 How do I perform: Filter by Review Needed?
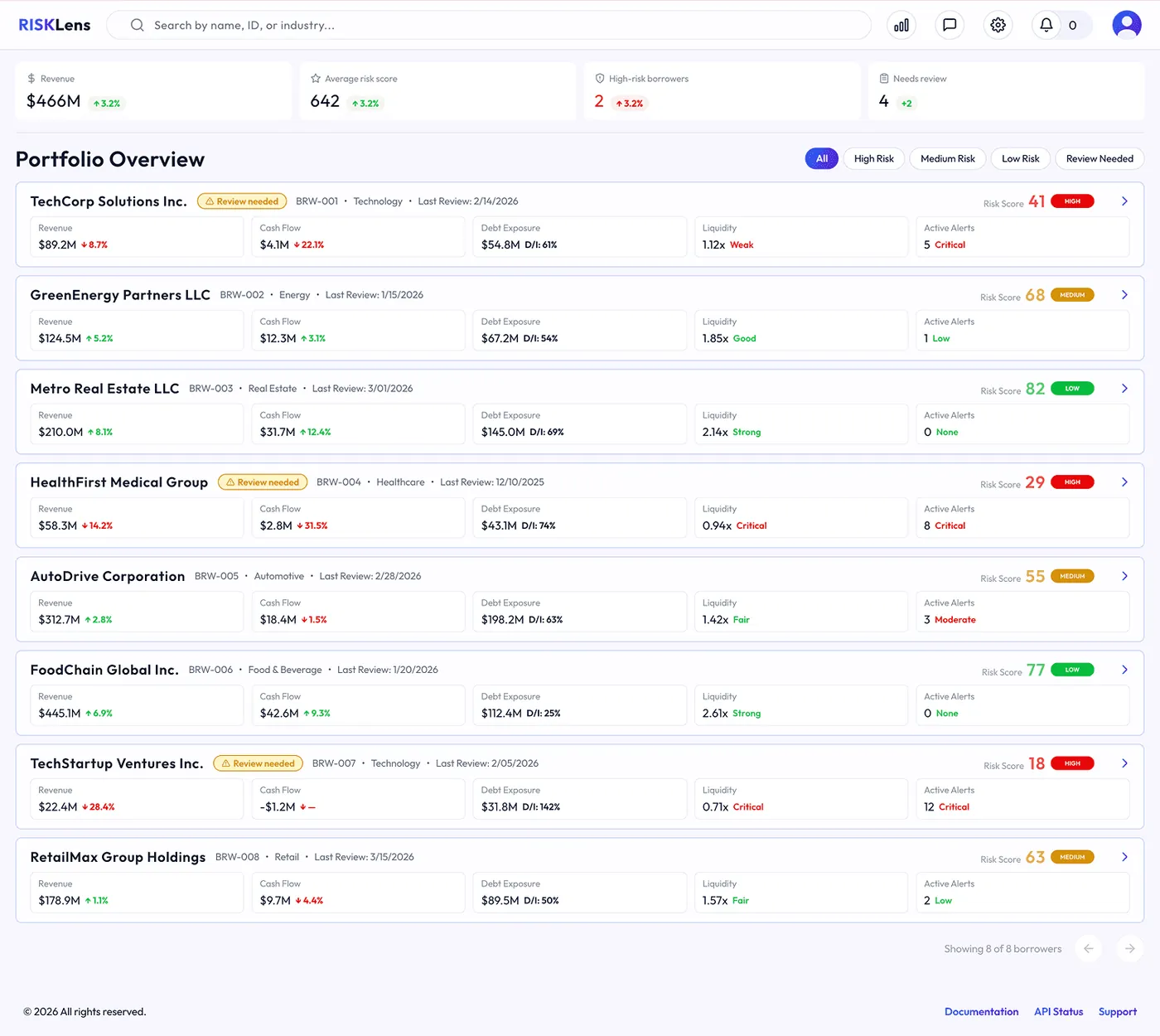tap(1100, 158)
